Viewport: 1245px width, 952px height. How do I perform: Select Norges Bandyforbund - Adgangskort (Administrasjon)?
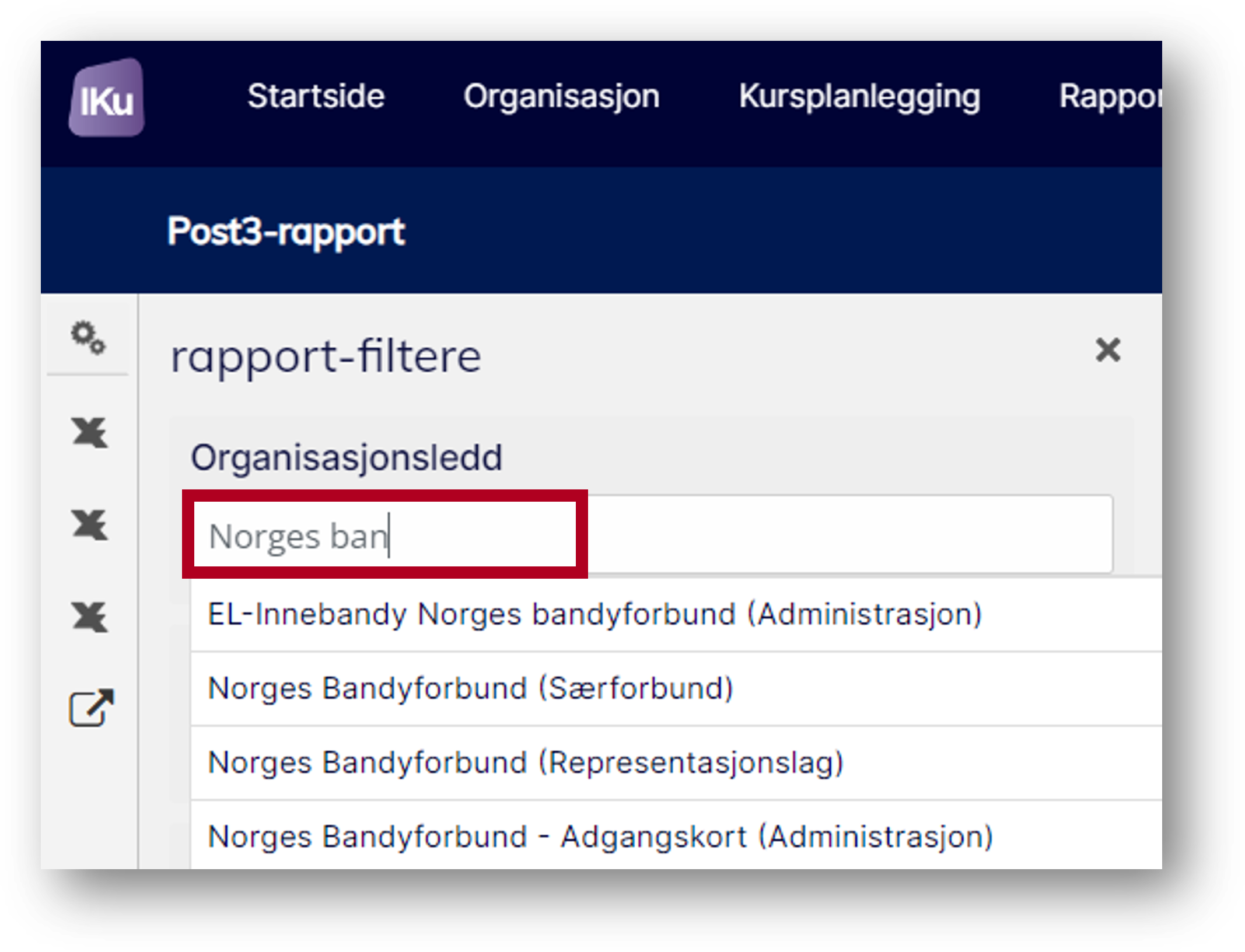pyautogui.click(x=676, y=835)
